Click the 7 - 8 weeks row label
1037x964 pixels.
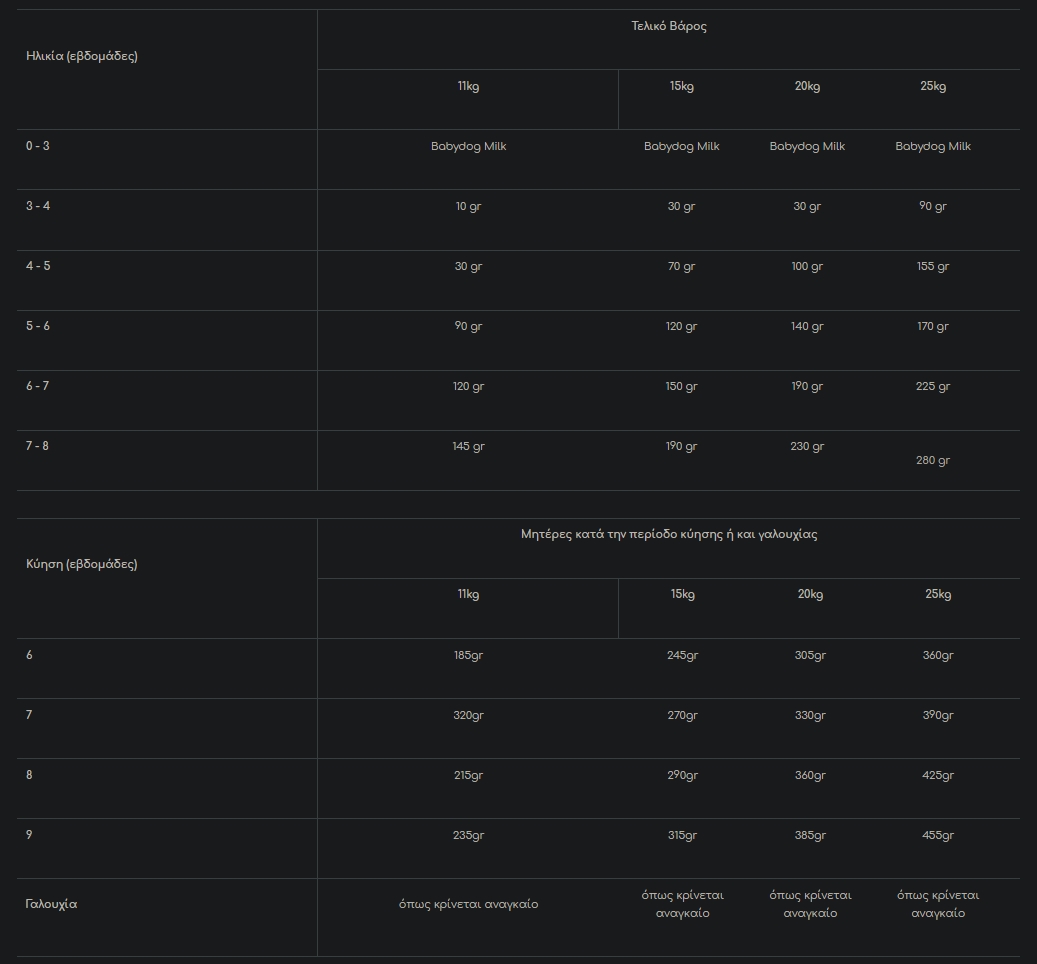pos(37,446)
